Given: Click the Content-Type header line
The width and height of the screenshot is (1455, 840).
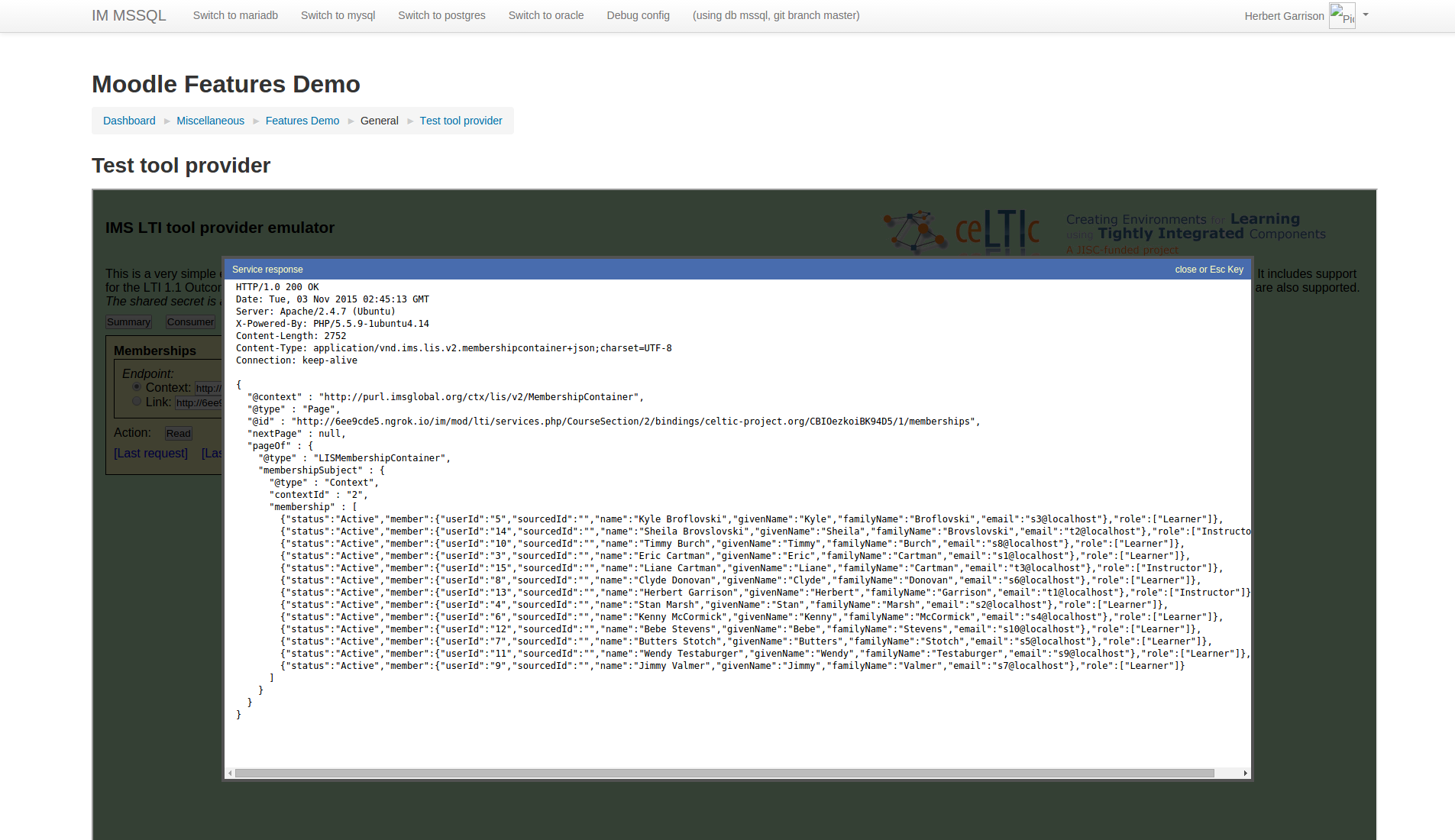Looking at the screenshot, I should point(454,348).
